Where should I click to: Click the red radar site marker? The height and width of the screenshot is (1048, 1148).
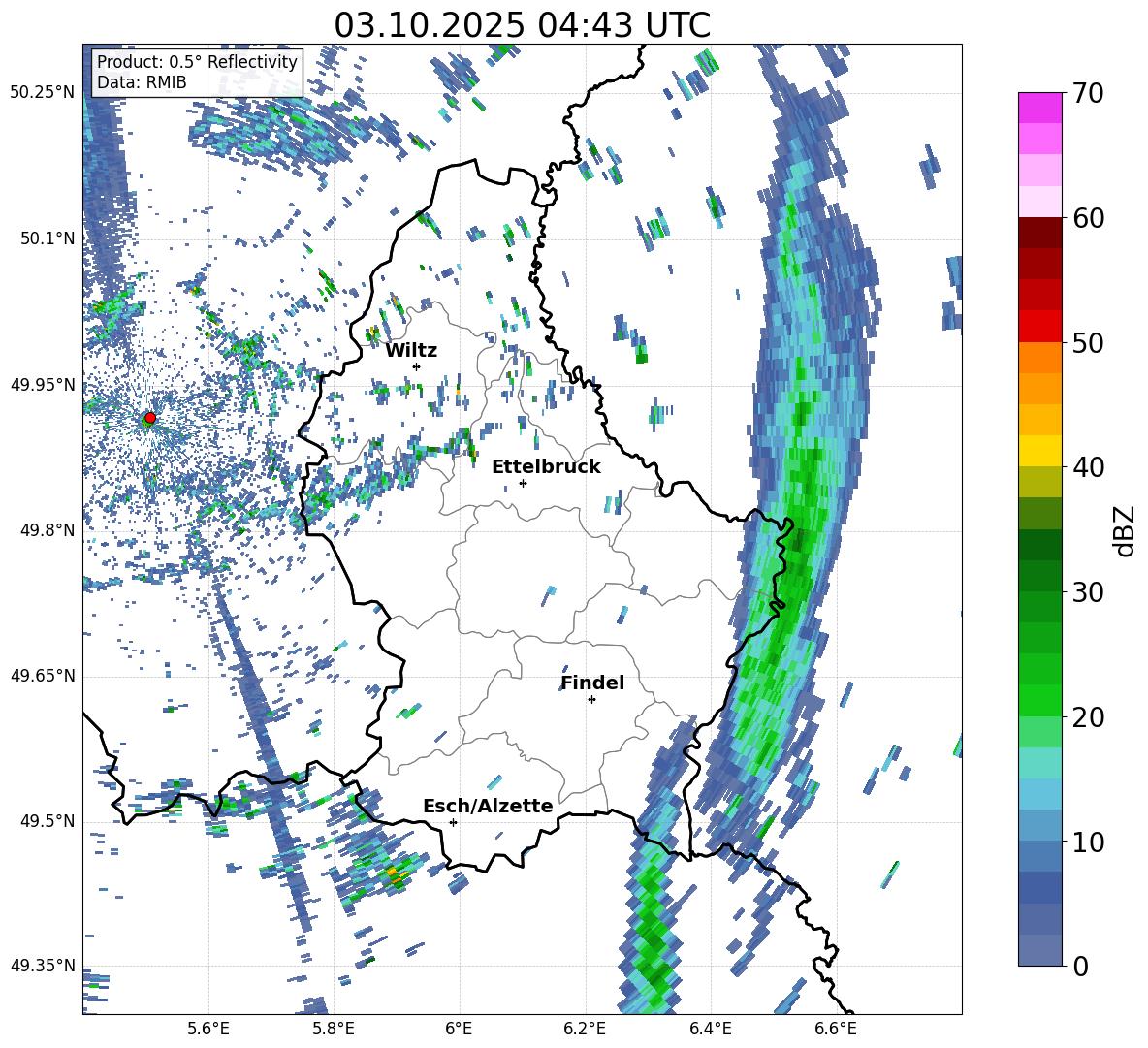(150, 418)
